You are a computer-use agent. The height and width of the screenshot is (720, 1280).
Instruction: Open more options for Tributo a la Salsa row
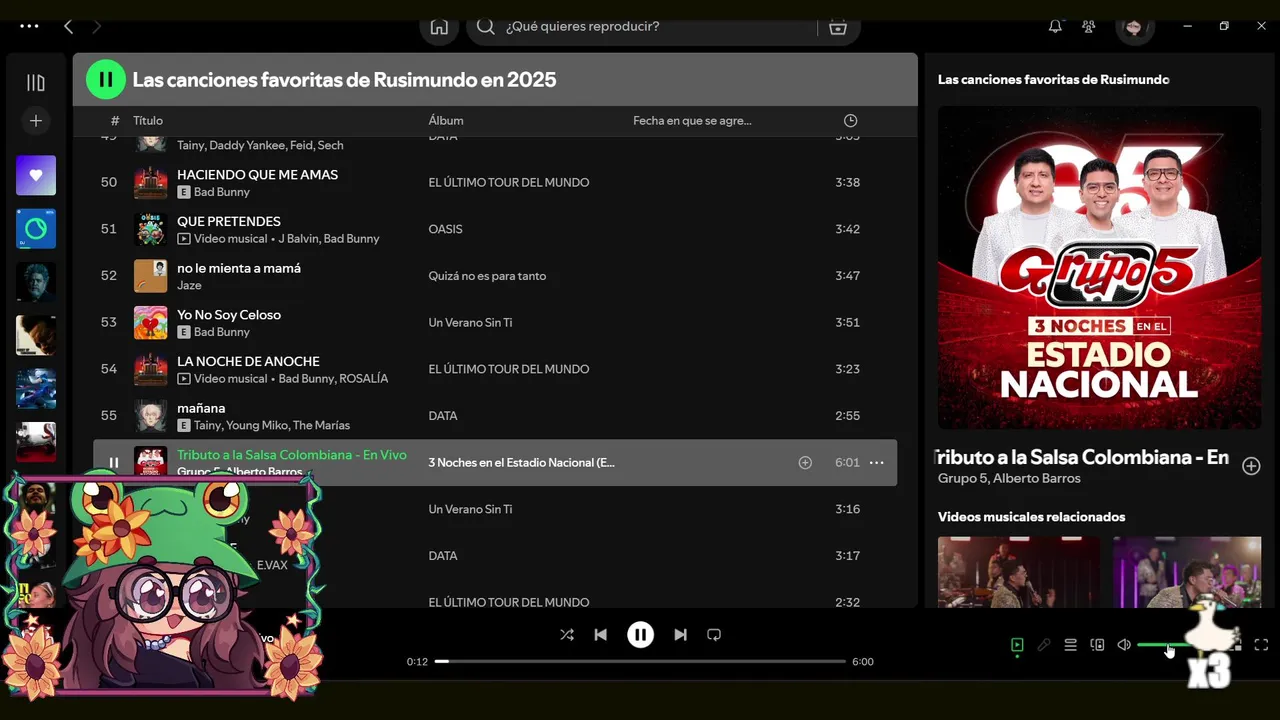tap(877, 463)
